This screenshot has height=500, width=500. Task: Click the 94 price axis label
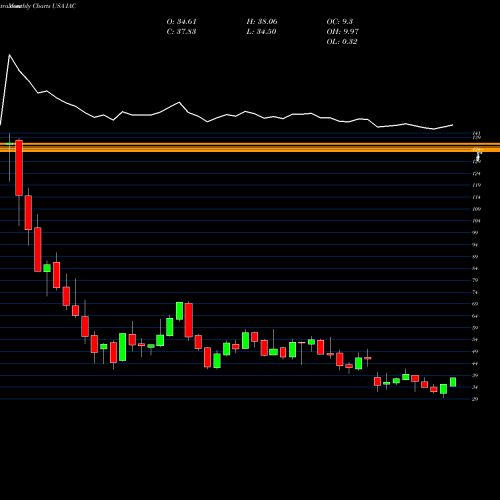click(475, 245)
